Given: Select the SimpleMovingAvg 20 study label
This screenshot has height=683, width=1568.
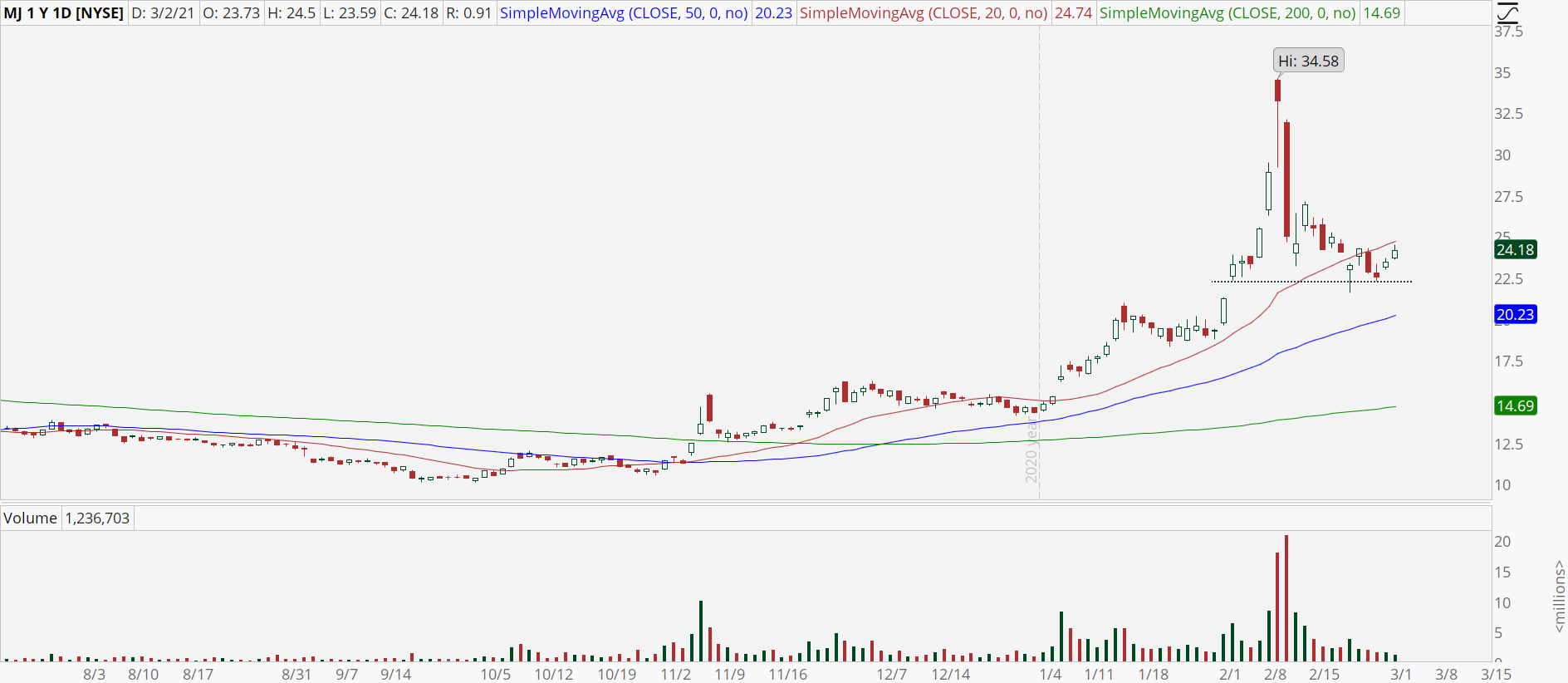Looking at the screenshot, I should tap(924, 13).
